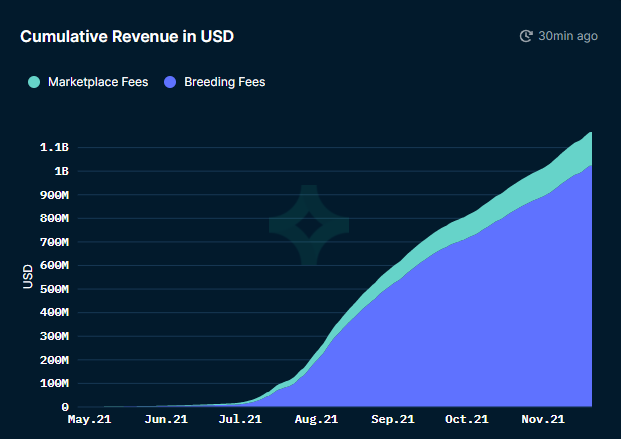Screen dimensions: 621x439
Task: Click the blue Breeding Fees chart area
Action: coord(480,330)
